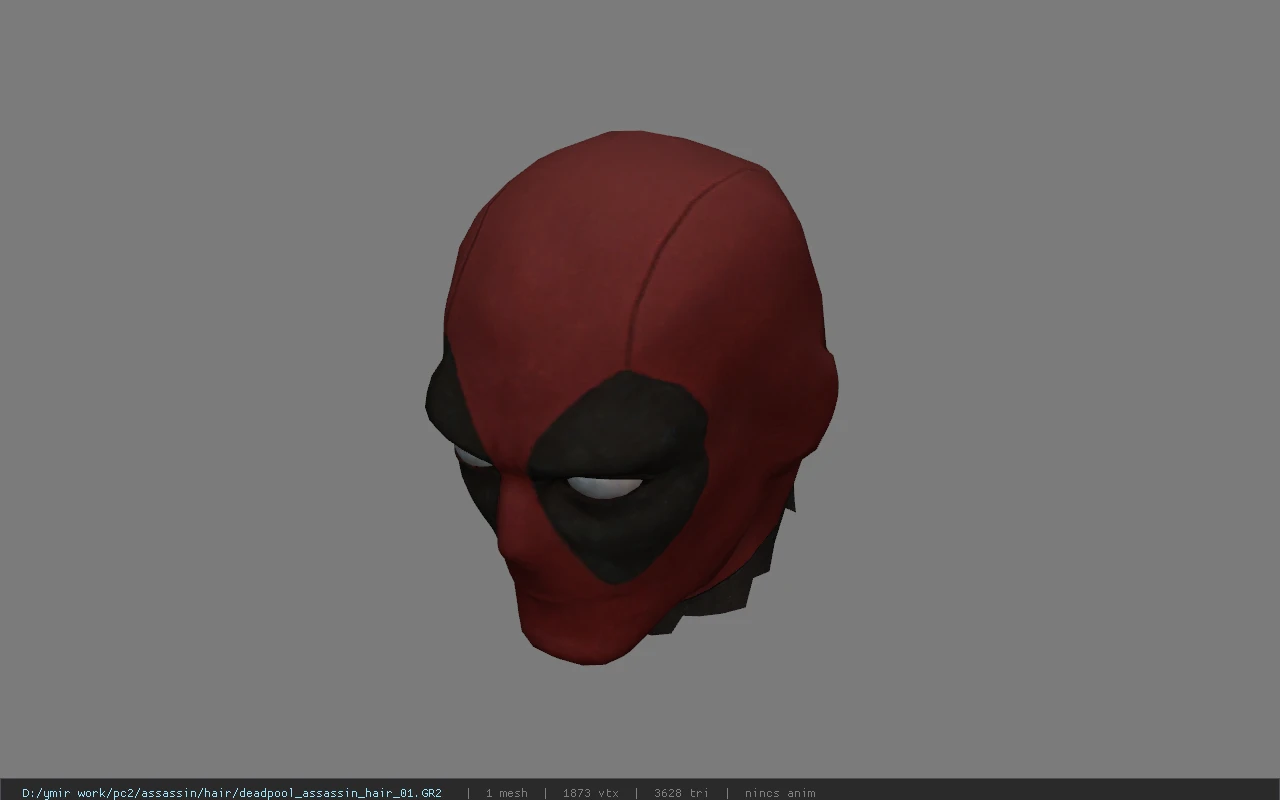Click the red mask head model
This screenshot has width=1280, height=800.
coord(630,398)
